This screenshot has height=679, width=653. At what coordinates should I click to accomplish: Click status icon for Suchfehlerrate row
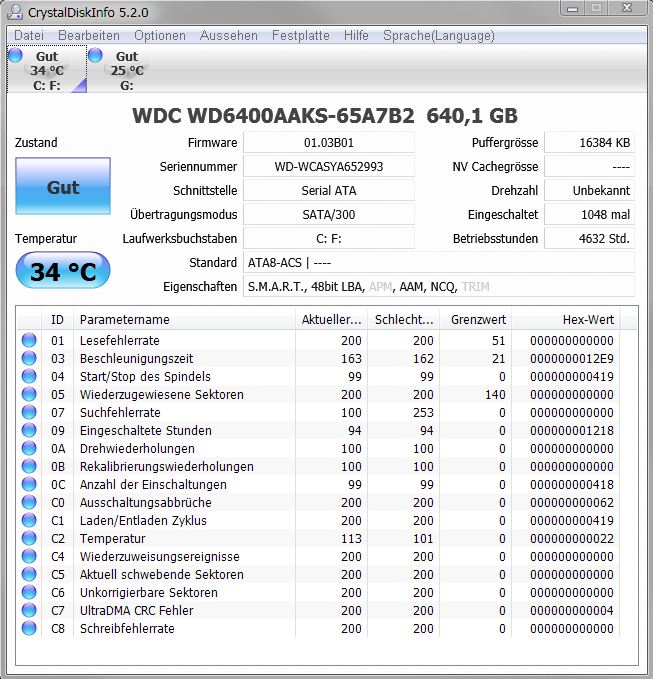pyautogui.click(x=29, y=412)
